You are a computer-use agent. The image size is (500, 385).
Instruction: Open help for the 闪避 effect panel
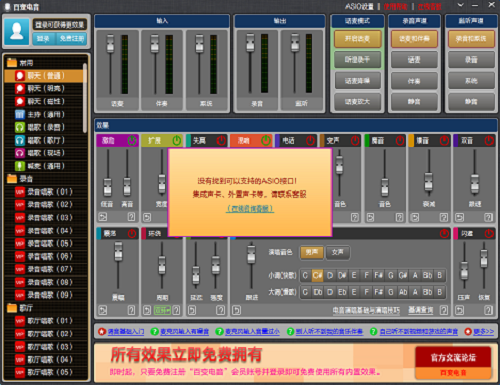(x=488, y=310)
